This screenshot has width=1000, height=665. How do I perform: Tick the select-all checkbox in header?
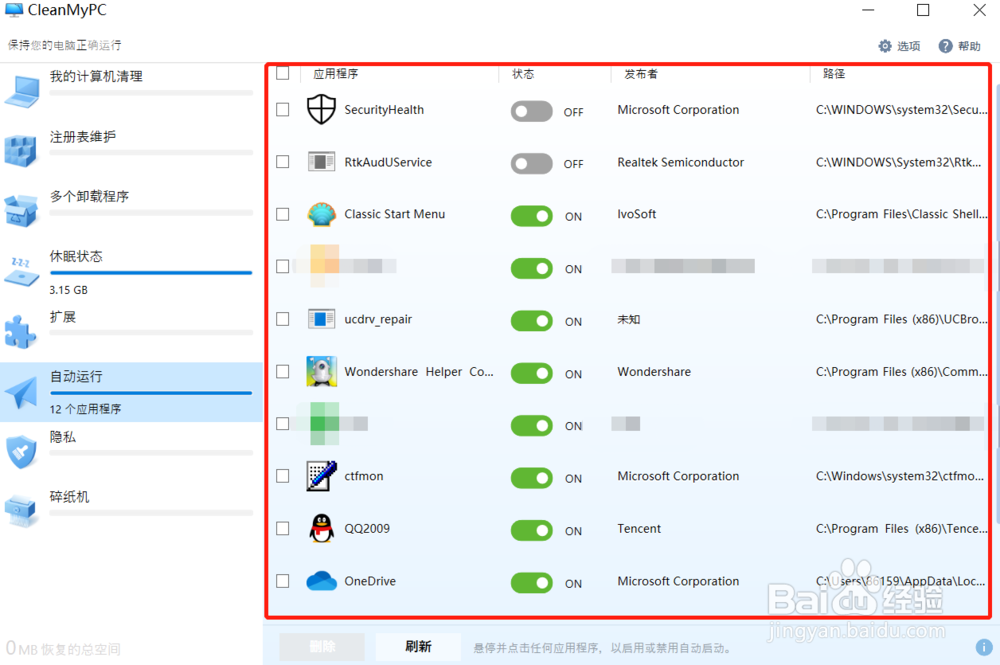[281, 73]
